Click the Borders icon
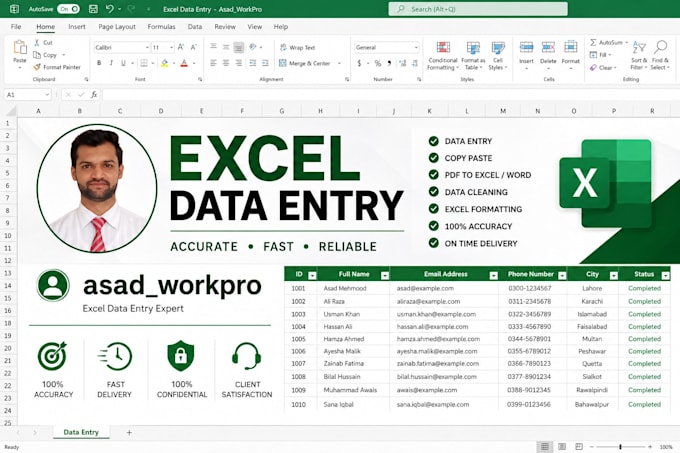This screenshot has width=680, height=453. [x=144, y=63]
